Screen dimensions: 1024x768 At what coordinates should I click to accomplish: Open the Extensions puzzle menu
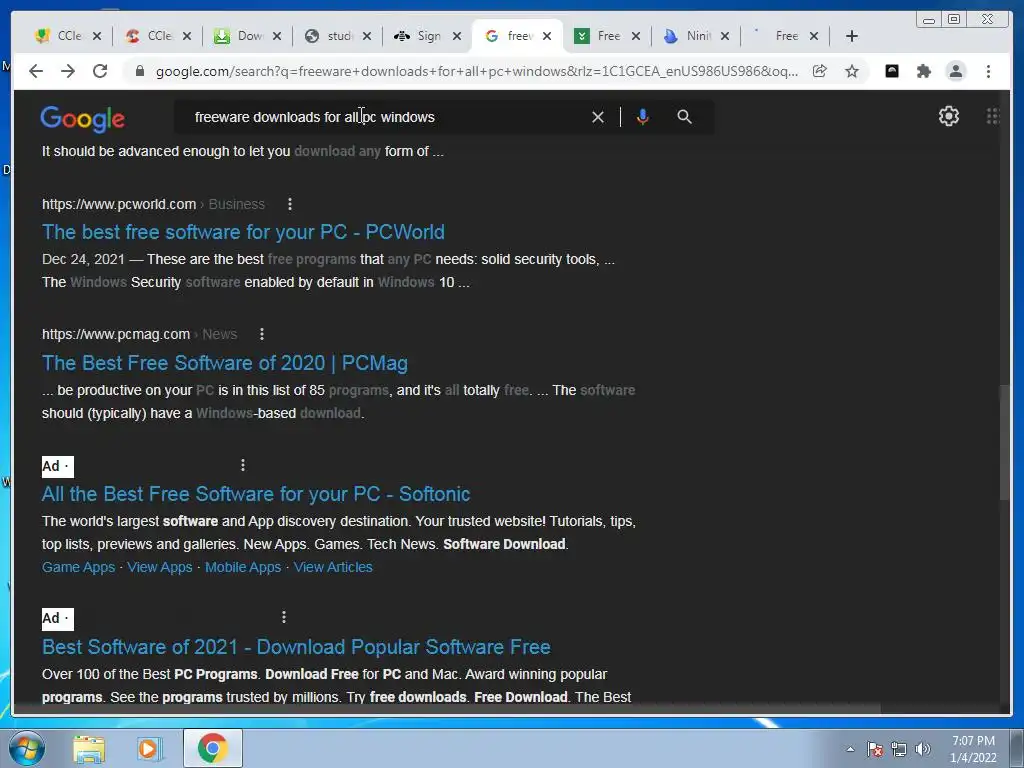point(923,71)
